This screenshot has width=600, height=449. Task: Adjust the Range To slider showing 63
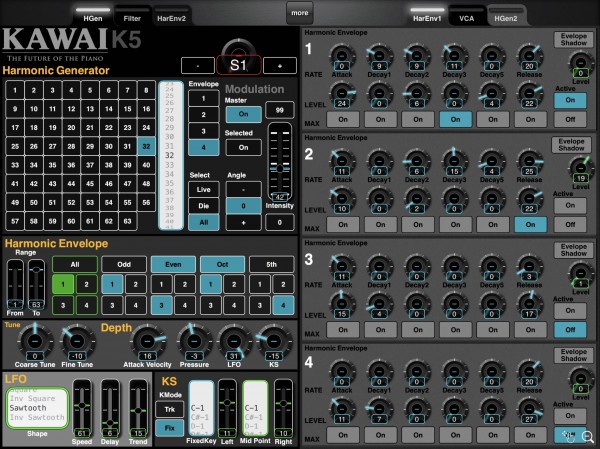(36, 284)
